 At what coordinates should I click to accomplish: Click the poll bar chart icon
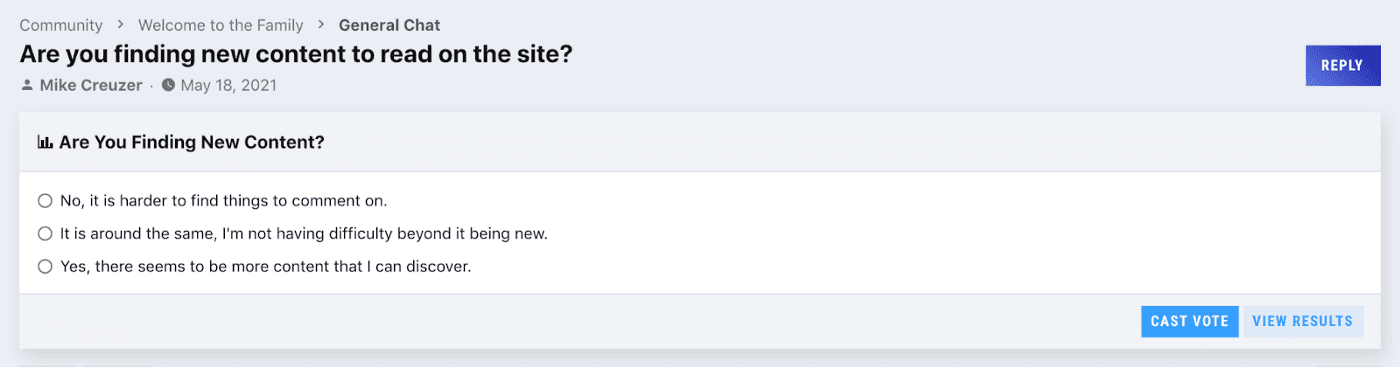(45, 143)
